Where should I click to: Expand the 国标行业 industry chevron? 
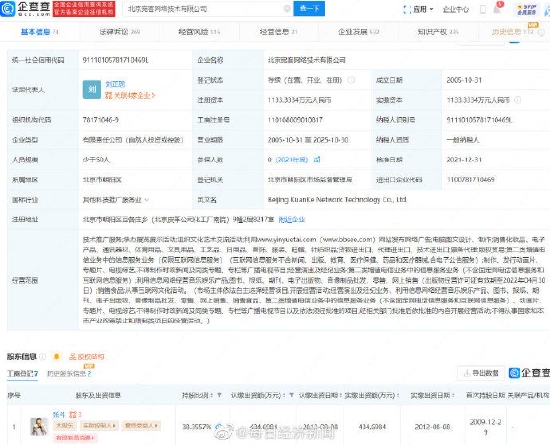(x=147, y=200)
